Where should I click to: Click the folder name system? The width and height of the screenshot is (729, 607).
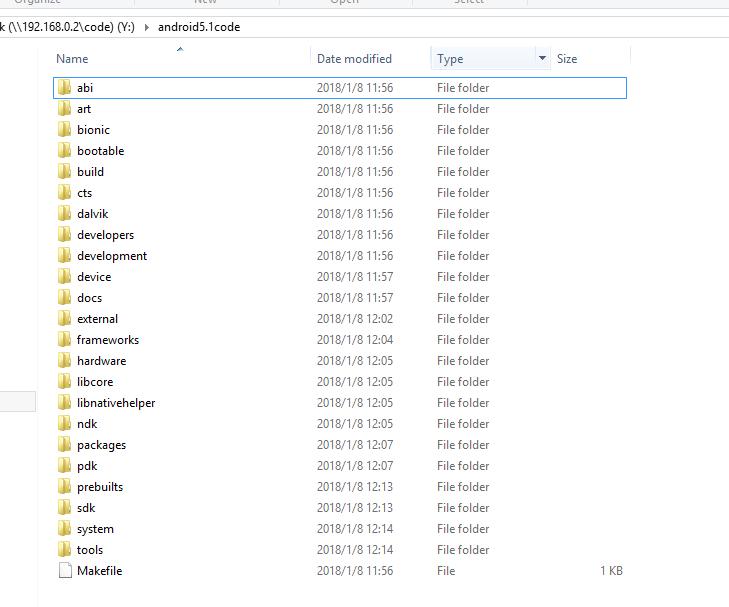click(x=95, y=529)
